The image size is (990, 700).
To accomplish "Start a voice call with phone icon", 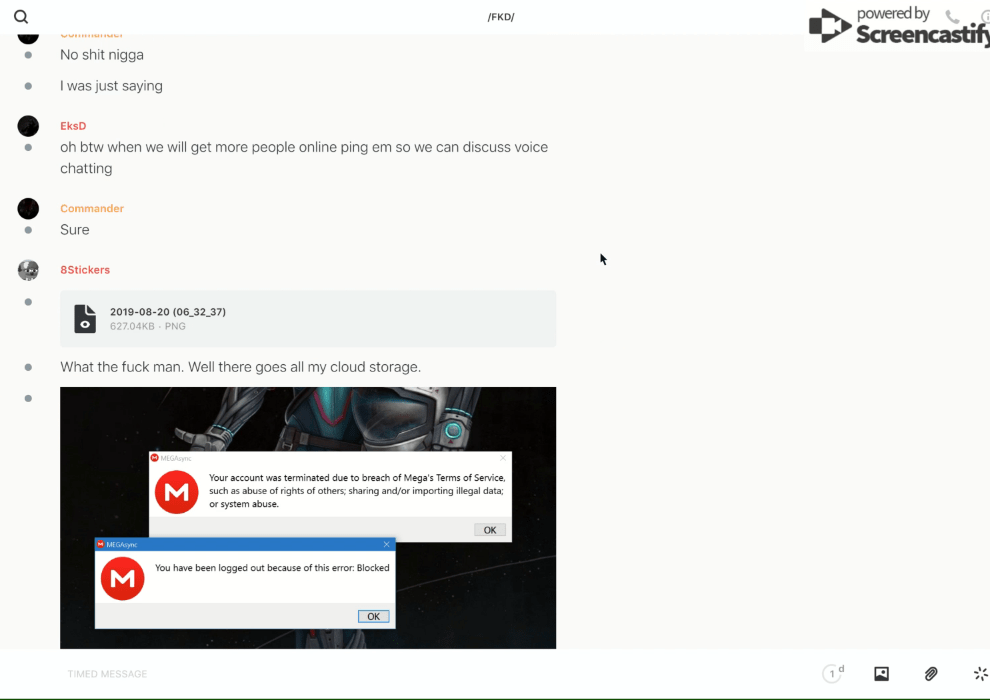I will click(952, 17).
